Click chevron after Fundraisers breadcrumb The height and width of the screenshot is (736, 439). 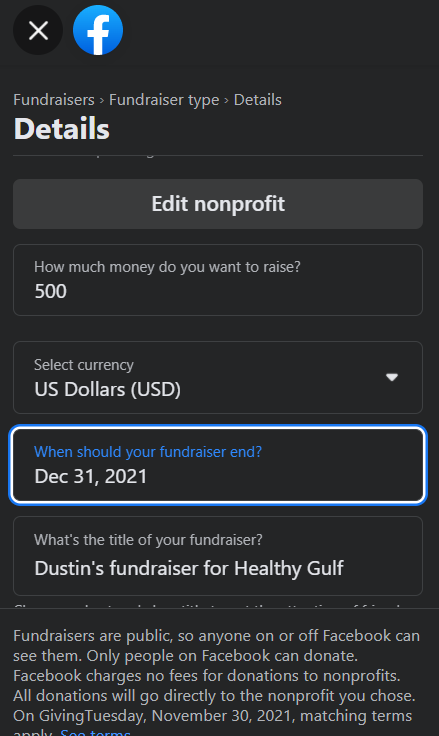coord(102,100)
